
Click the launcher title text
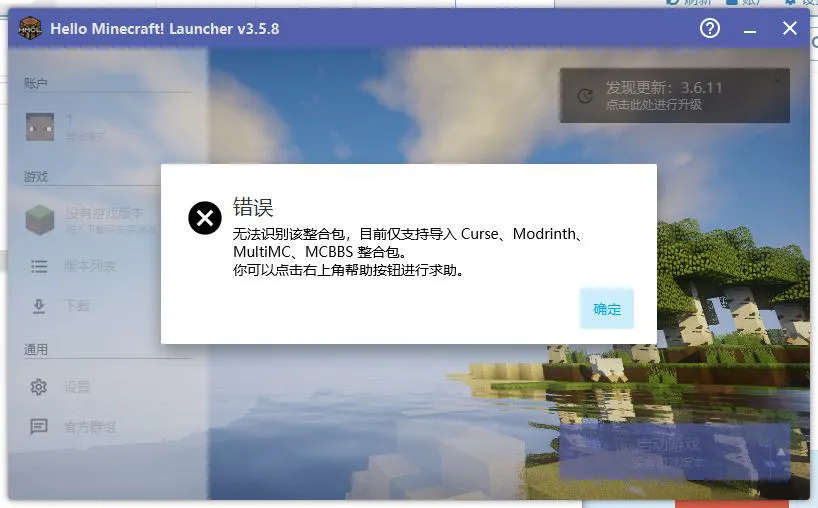point(165,29)
